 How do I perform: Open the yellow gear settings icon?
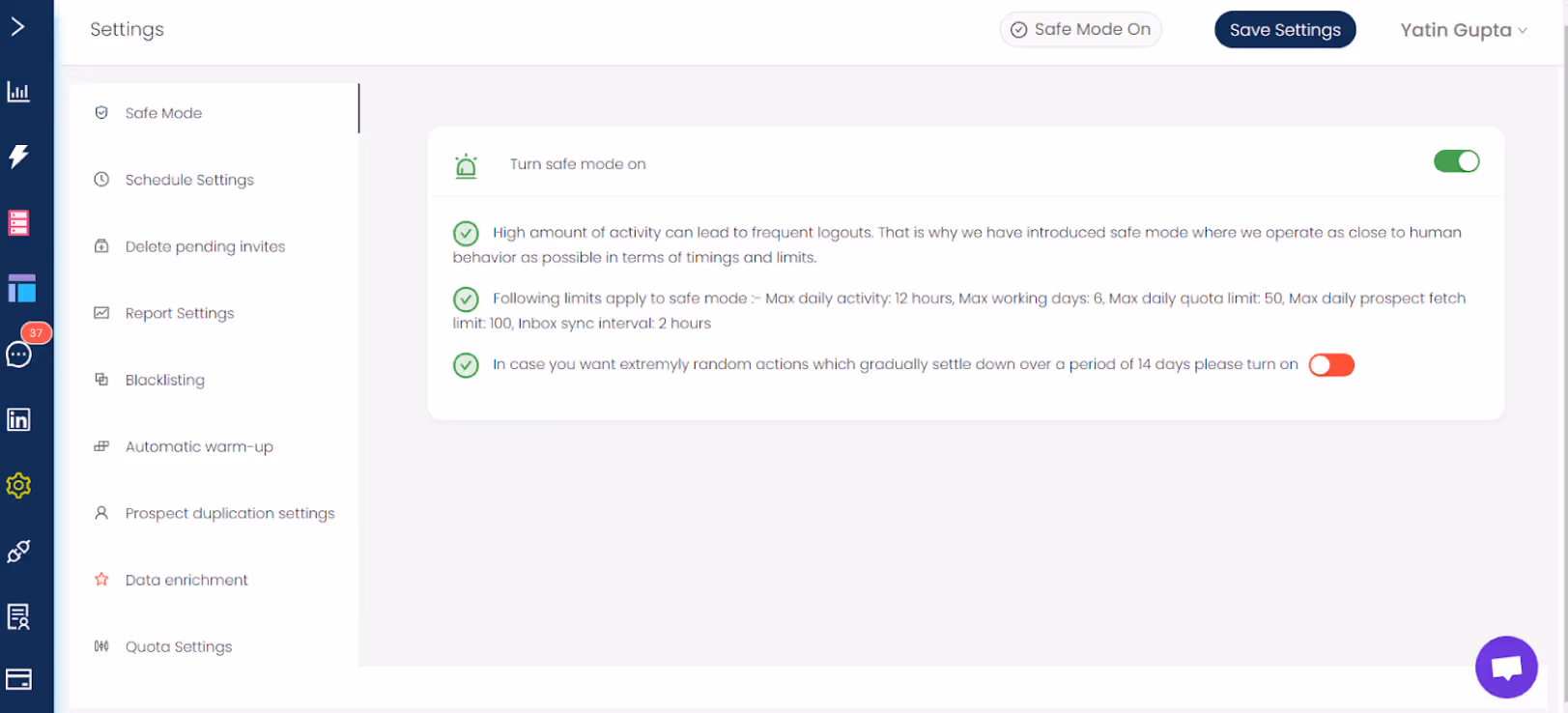coord(18,485)
